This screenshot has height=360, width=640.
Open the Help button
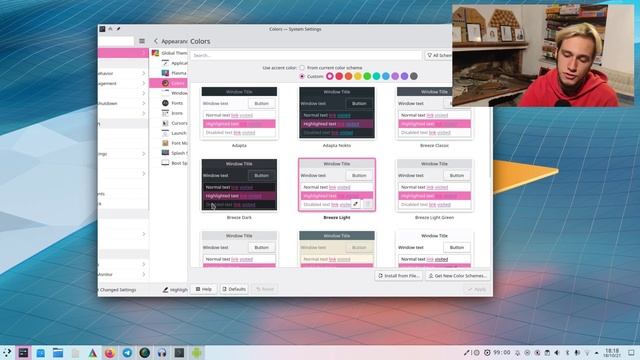point(204,289)
